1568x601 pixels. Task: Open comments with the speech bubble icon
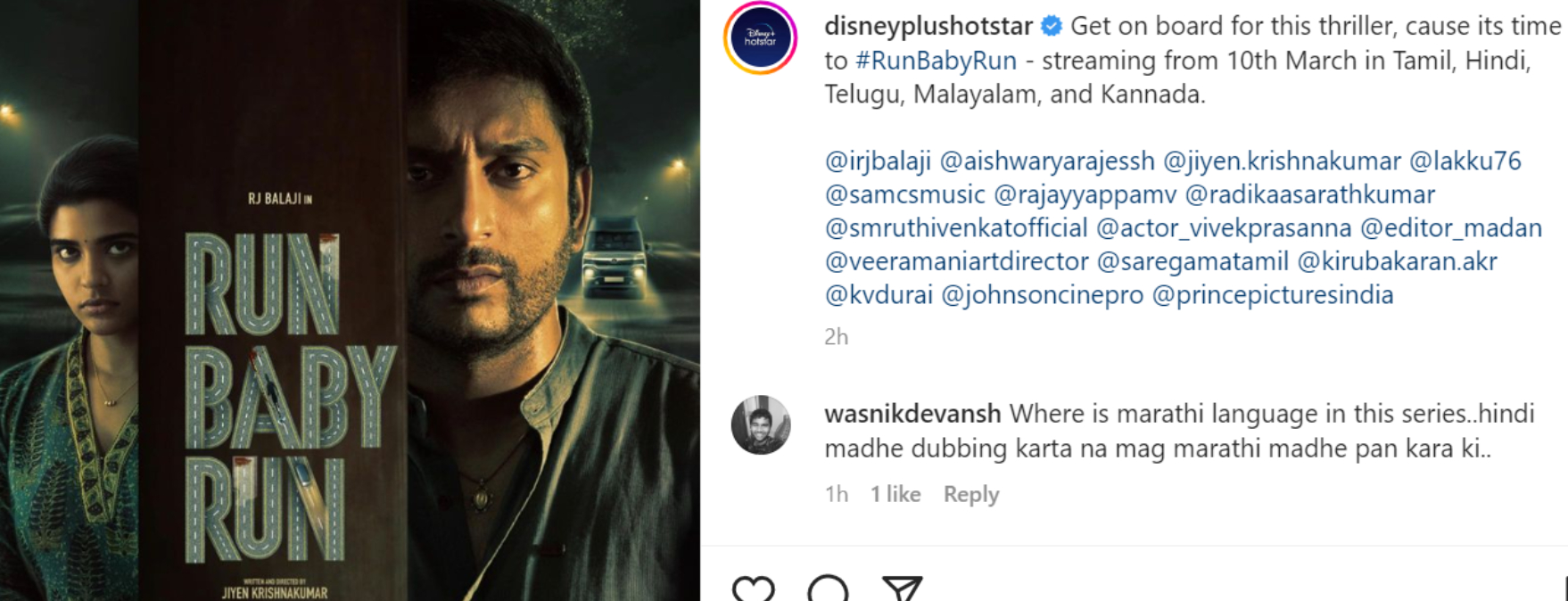[828, 590]
